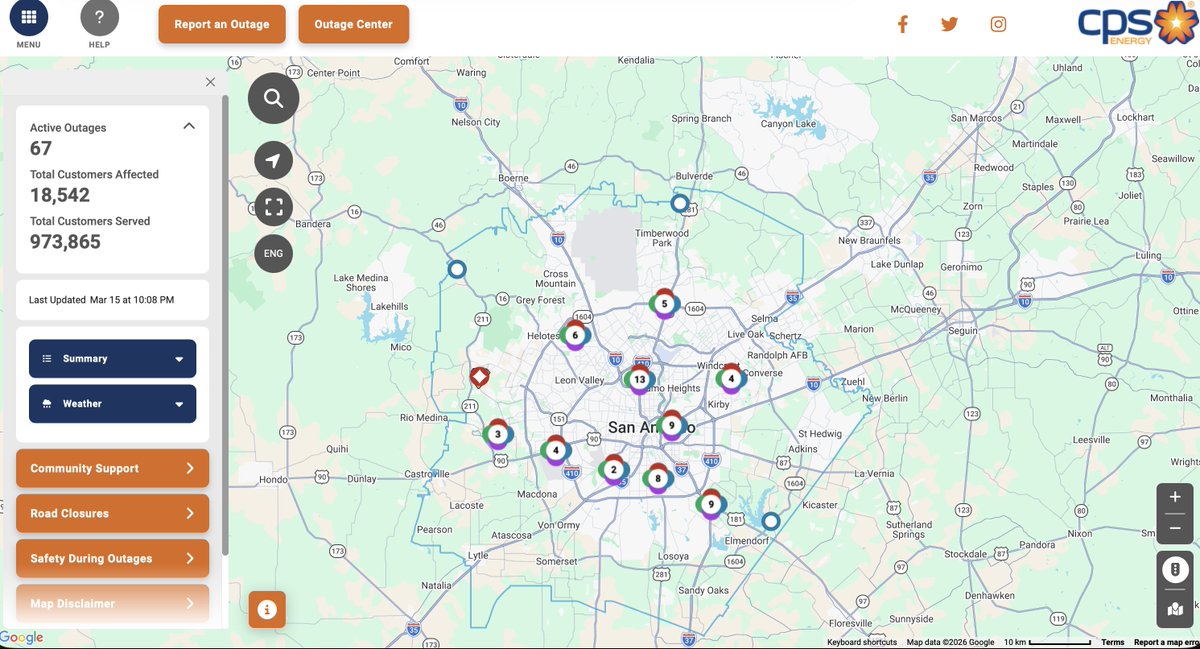Select the outage cluster marker labeled 3
This screenshot has height=649, width=1200.
497,434
